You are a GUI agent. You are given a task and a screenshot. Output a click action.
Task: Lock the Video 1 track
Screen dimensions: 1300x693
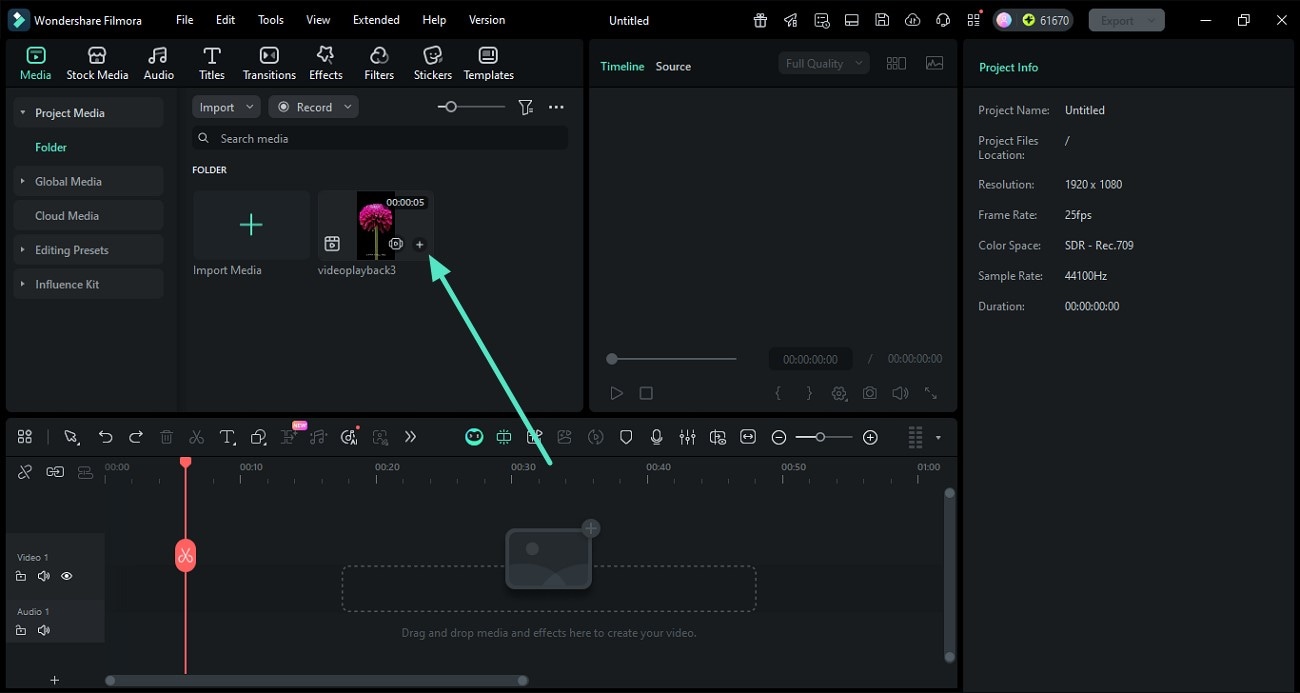point(21,576)
